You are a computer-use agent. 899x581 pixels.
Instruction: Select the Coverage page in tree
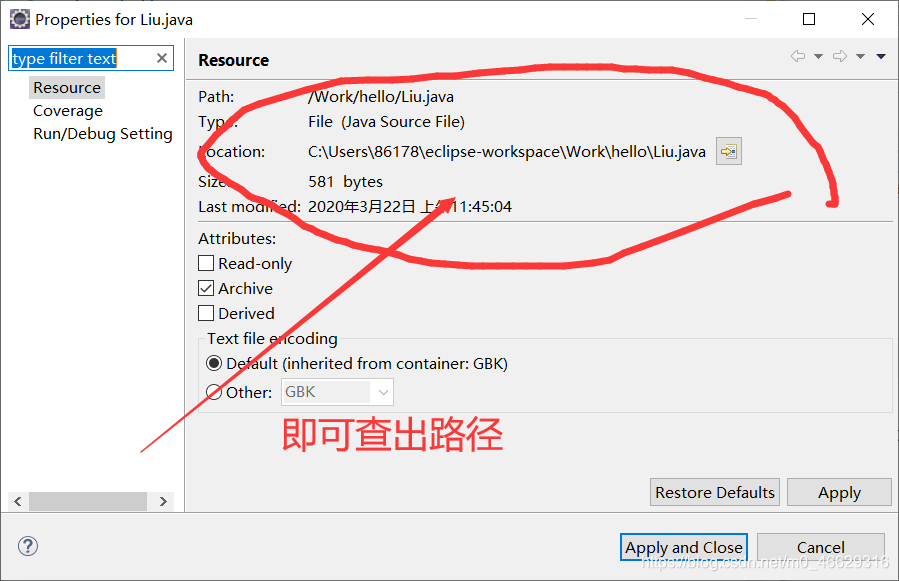(x=68, y=111)
